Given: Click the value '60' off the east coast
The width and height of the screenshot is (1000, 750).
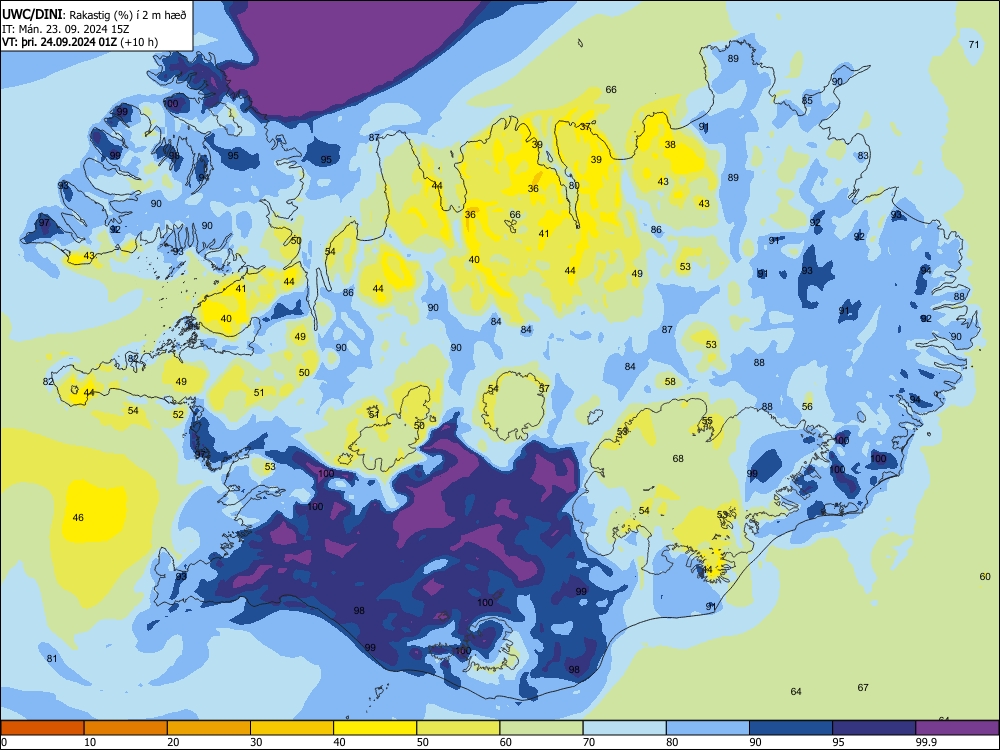Looking at the screenshot, I should pyautogui.click(x=985, y=577).
